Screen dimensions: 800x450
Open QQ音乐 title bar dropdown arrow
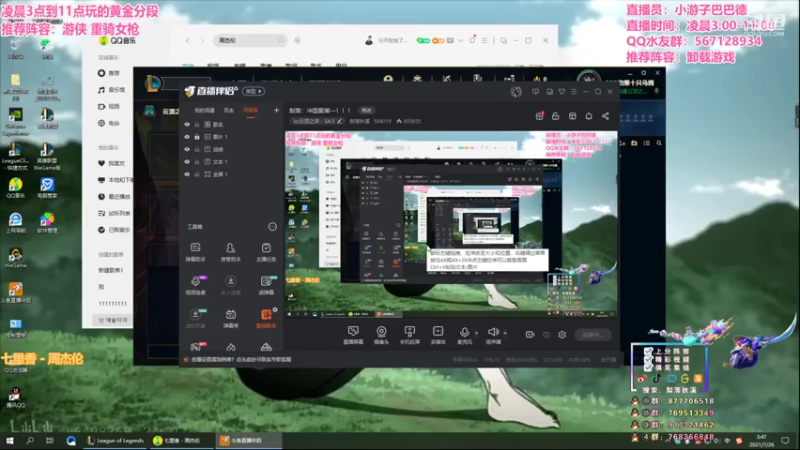click(460, 40)
